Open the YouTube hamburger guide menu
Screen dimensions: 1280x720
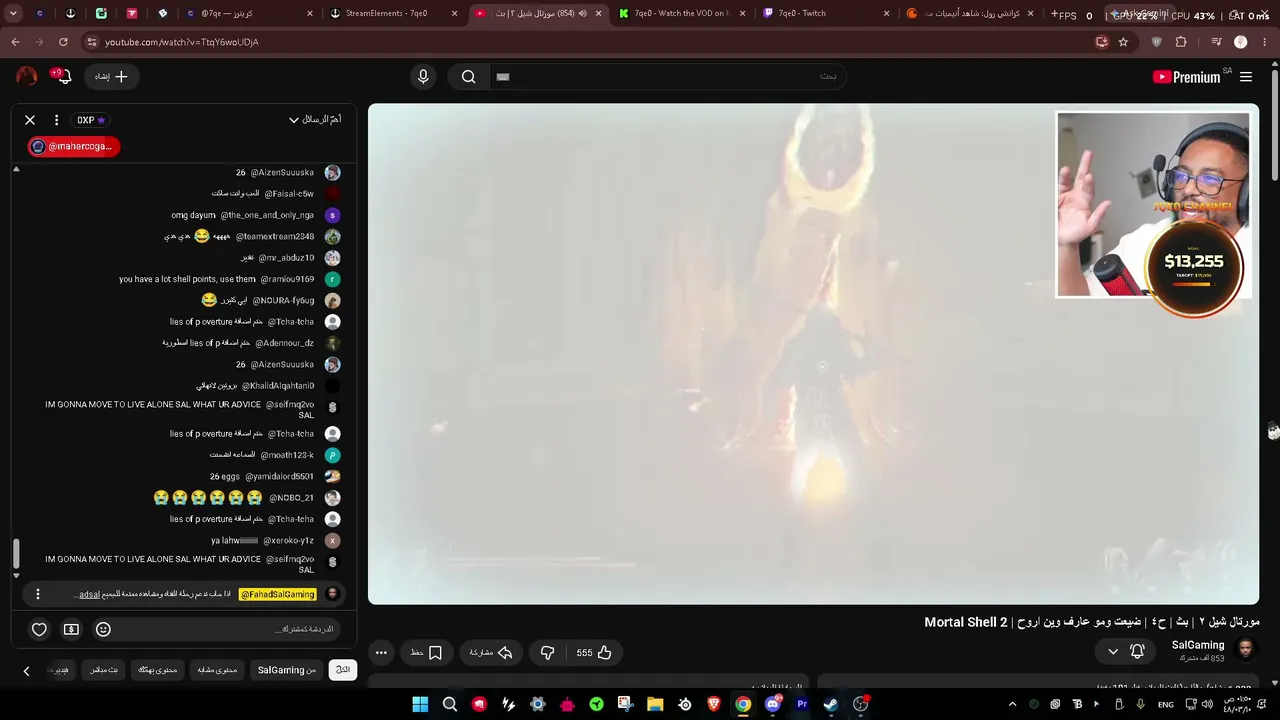1246,77
